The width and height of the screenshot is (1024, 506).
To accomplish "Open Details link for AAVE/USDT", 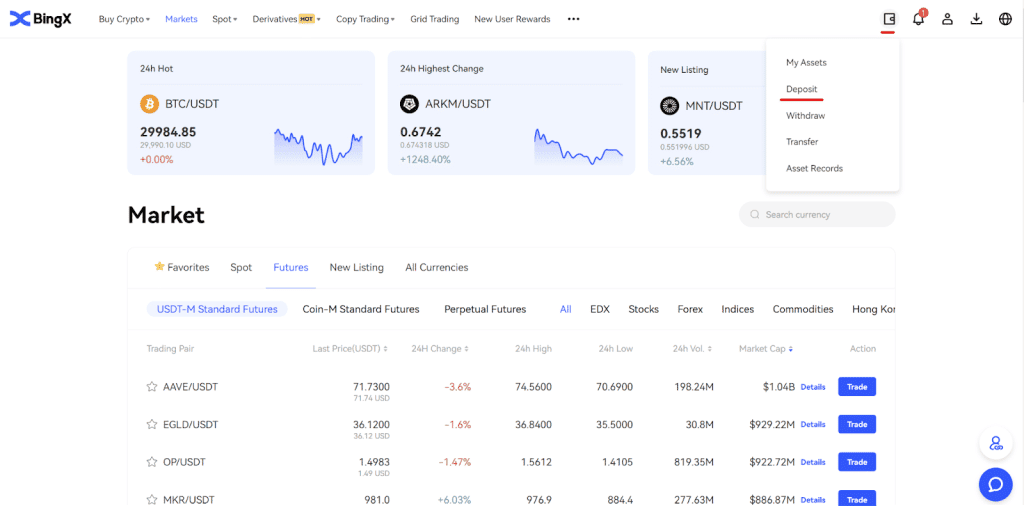I will pyautogui.click(x=813, y=387).
